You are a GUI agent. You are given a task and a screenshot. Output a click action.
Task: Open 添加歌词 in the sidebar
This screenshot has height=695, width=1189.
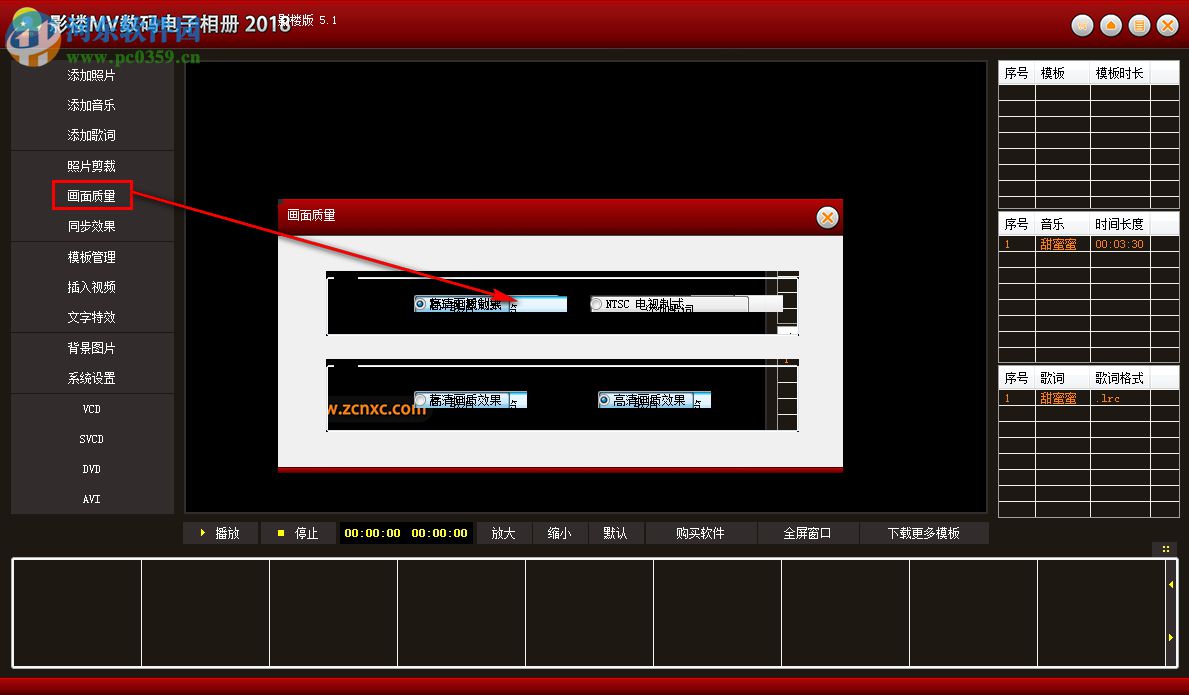92,136
